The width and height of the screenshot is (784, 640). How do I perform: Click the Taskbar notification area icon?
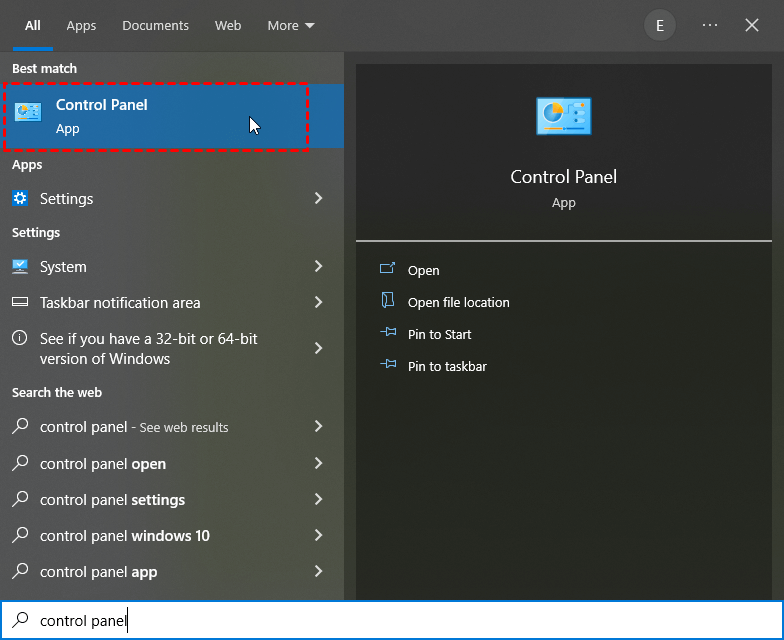click(x=20, y=303)
